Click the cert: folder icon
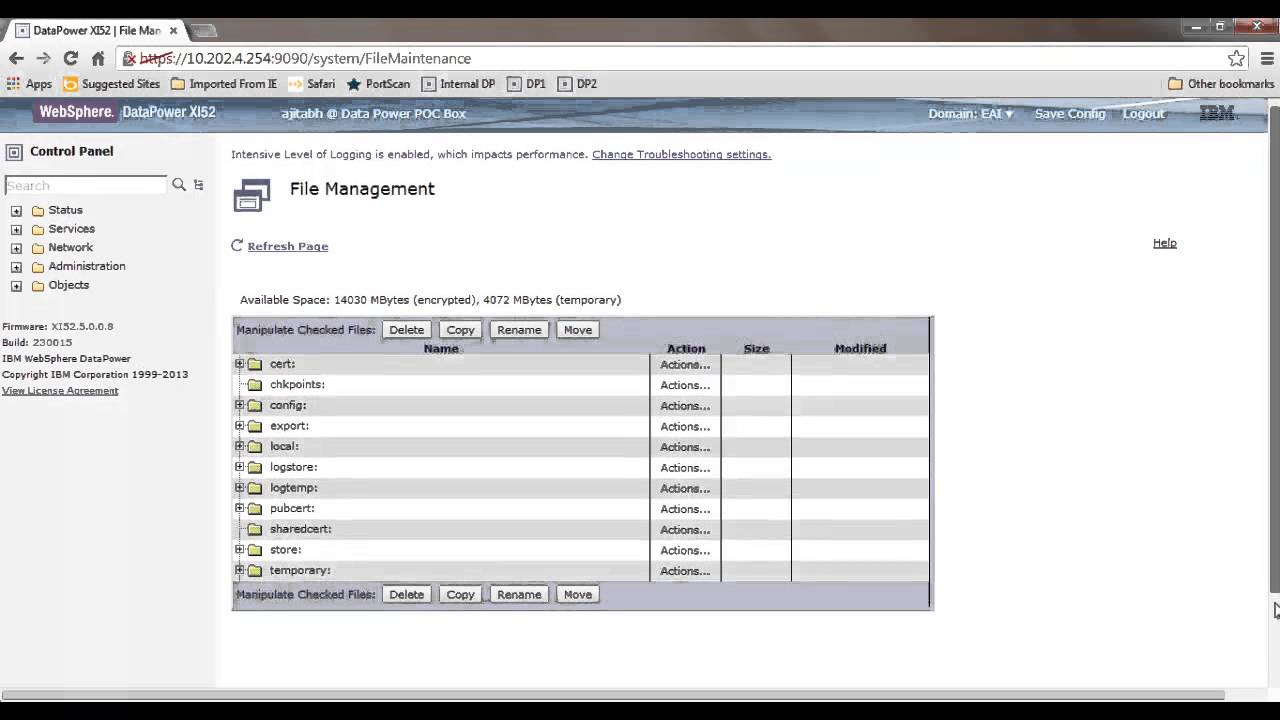Screen dimensions: 1280x720 coord(255,364)
